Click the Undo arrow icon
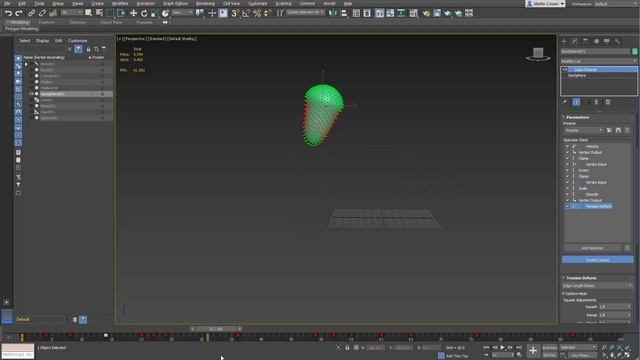640x360 pixels. coord(8,13)
